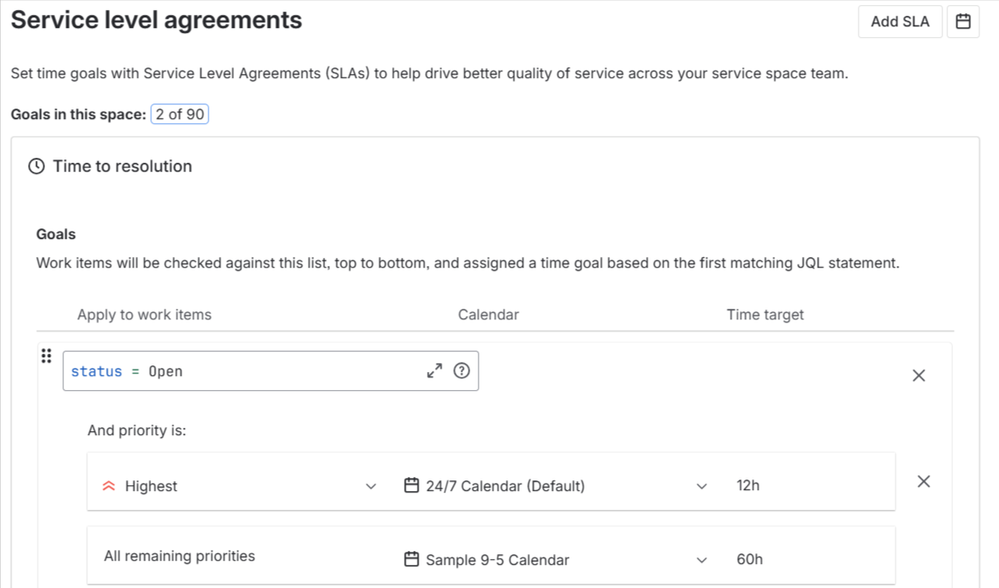Expand the JQL editor with arrows icon
Viewport: 999px width, 588px height.
(x=434, y=371)
